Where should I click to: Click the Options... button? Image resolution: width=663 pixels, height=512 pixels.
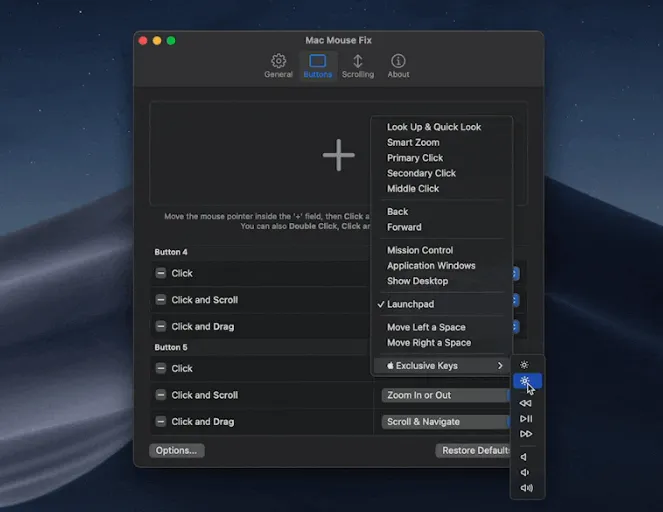pyautogui.click(x=176, y=450)
